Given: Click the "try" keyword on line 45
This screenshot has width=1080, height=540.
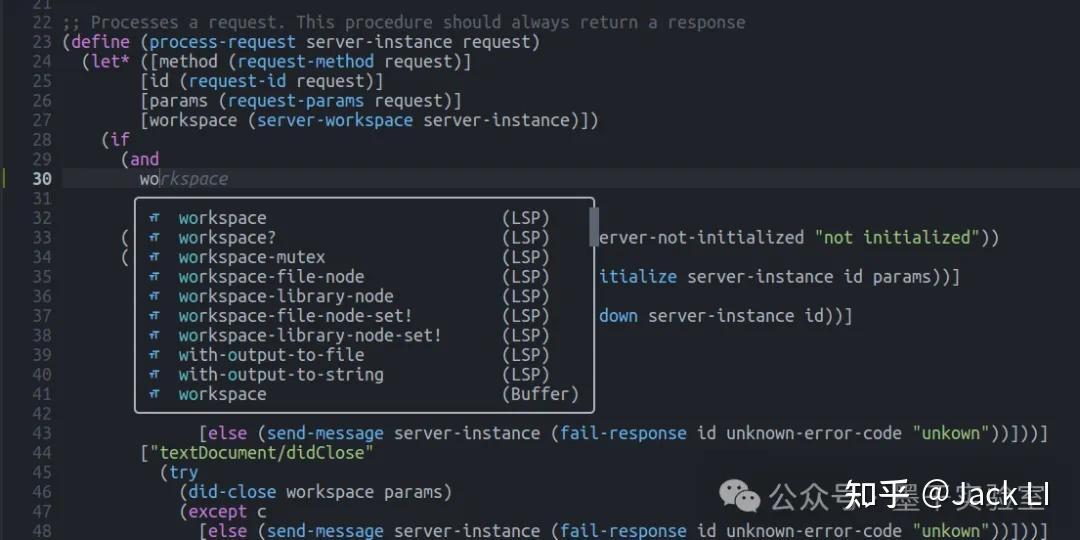Looking at the screenshot, I should 184,472.
